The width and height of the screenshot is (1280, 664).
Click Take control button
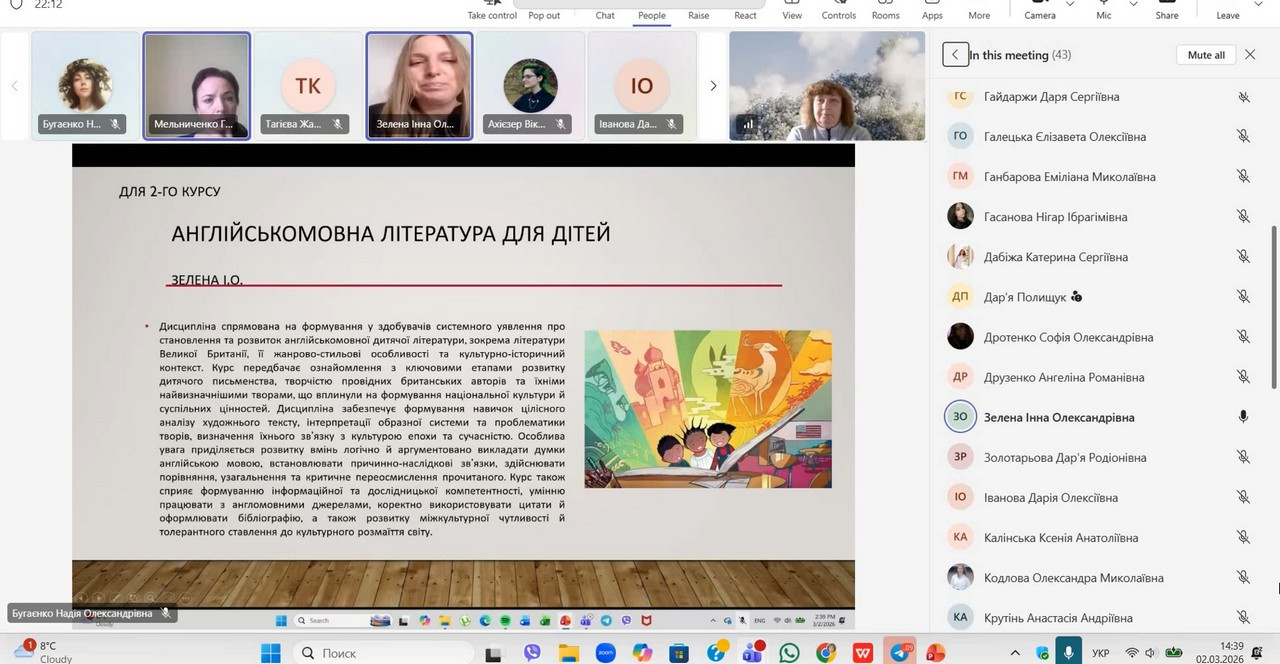click(x=492, y=10)
